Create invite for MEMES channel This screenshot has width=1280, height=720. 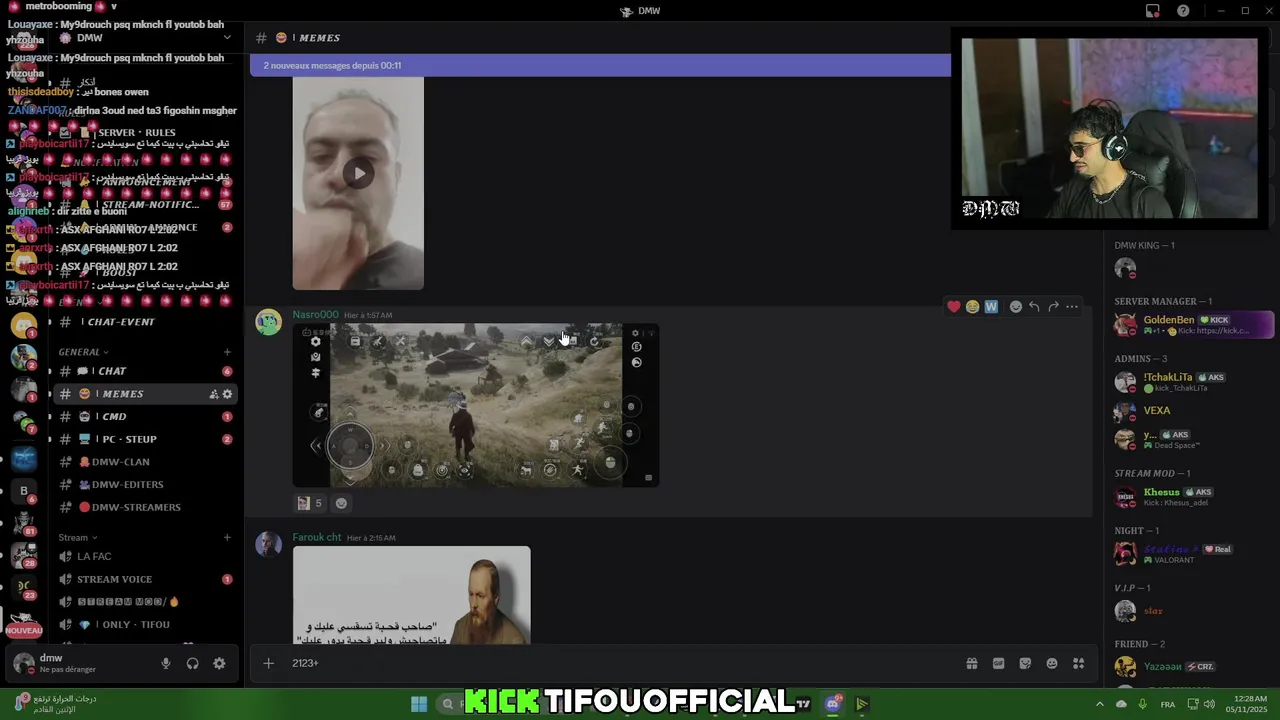pyautogui.click(x=213, y=394)
